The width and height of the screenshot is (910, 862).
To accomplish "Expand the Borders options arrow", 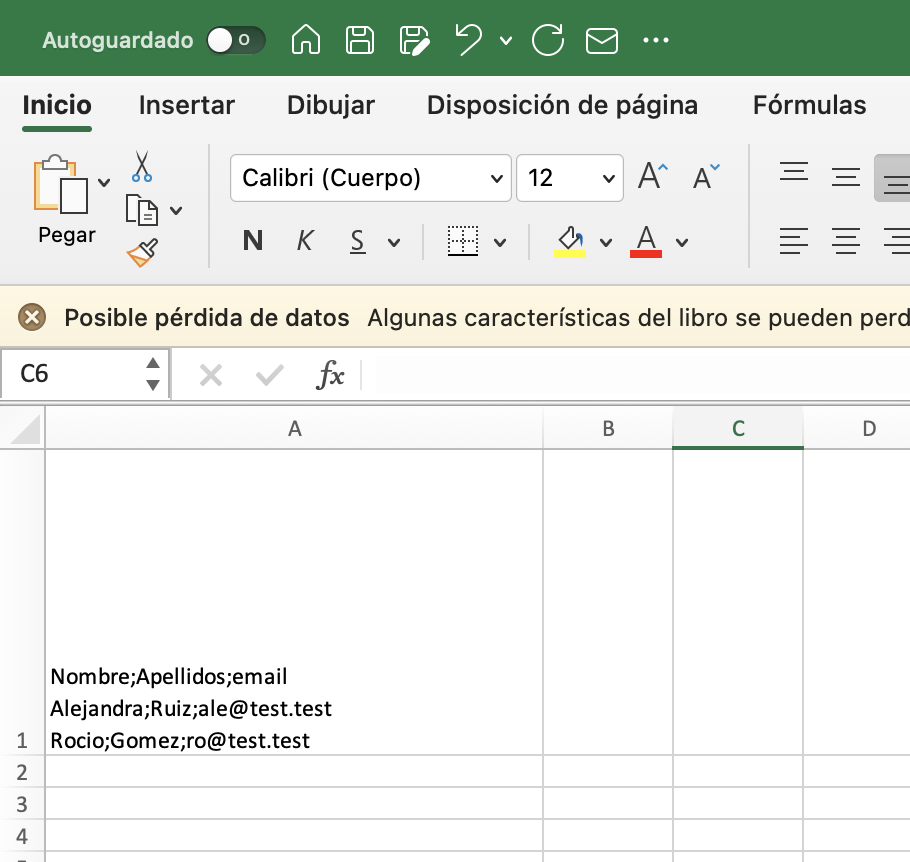I will tap(500, 242).
